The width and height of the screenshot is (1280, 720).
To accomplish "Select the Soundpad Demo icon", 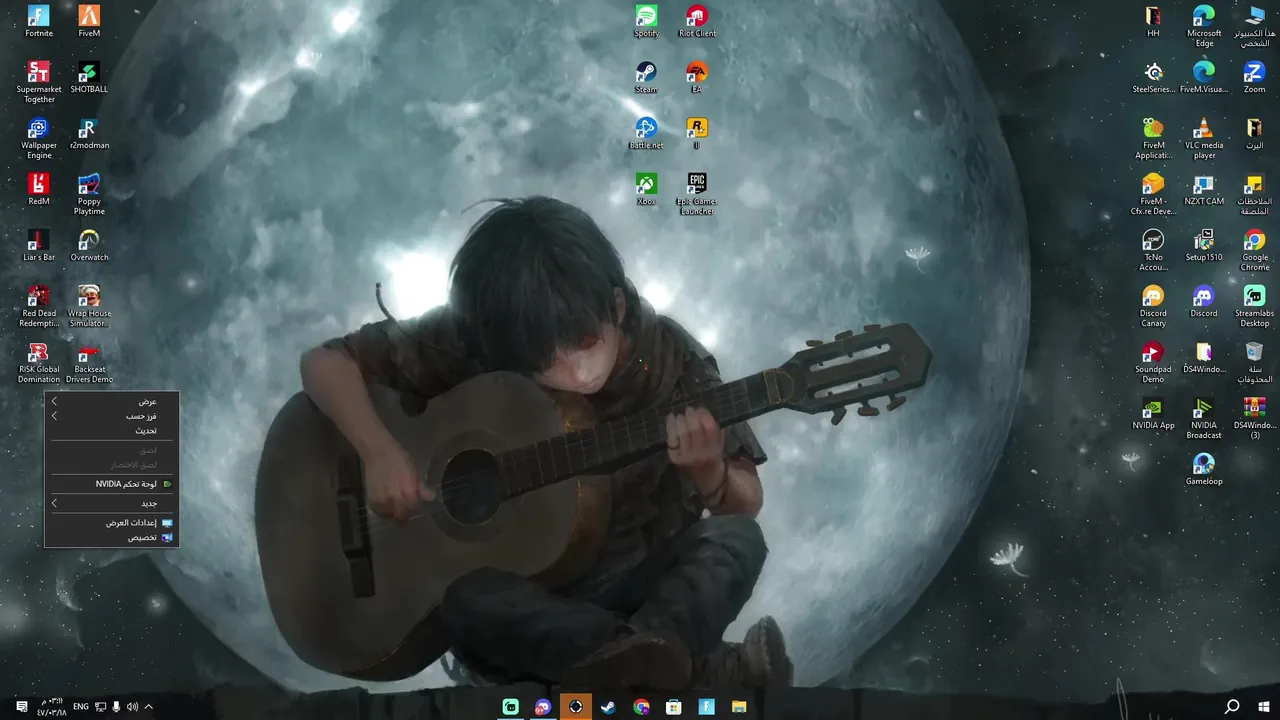I will click(x=1153, y=362).
